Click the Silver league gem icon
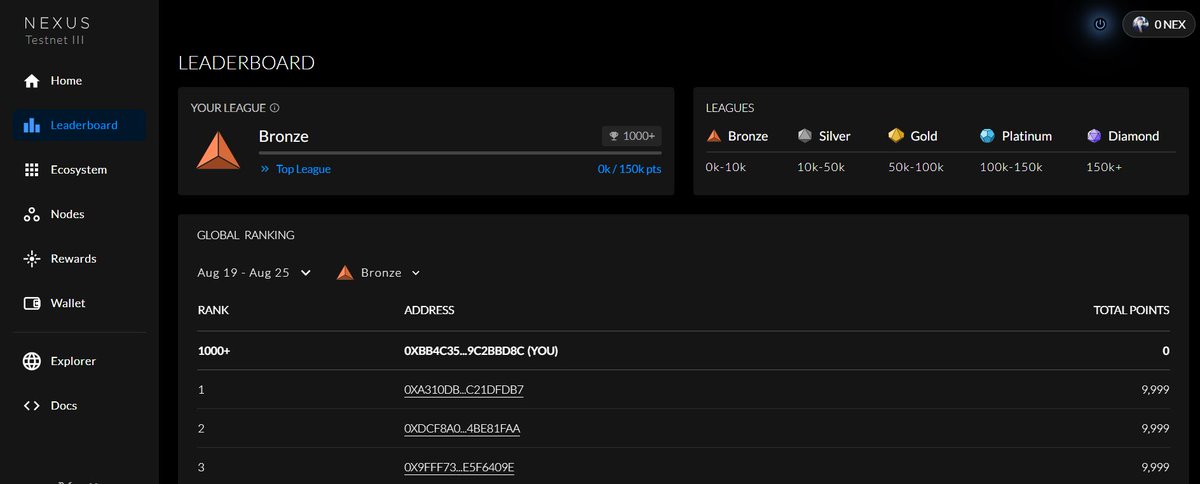 [805, 136]
